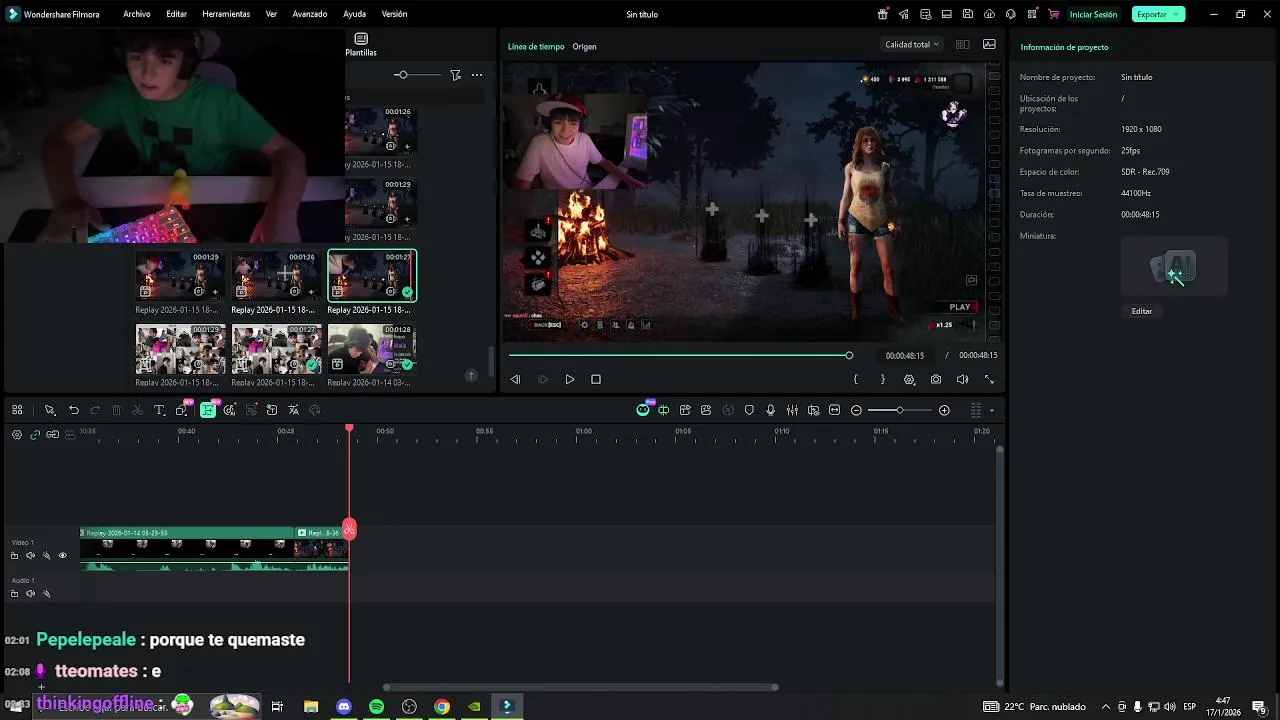Screen dimensions: 1280x720
Task: Open the Herramientas menu
Action: coord(226,14)
